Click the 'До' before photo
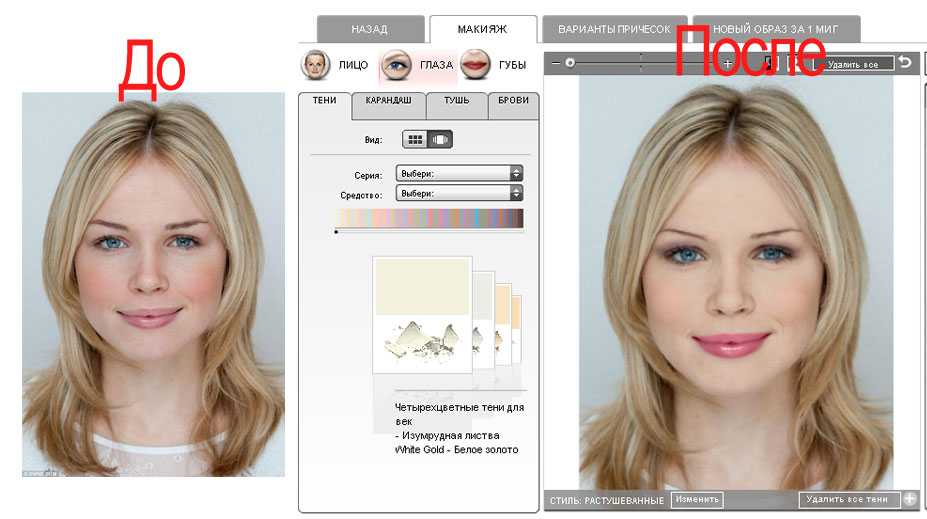 click(153, 284)
